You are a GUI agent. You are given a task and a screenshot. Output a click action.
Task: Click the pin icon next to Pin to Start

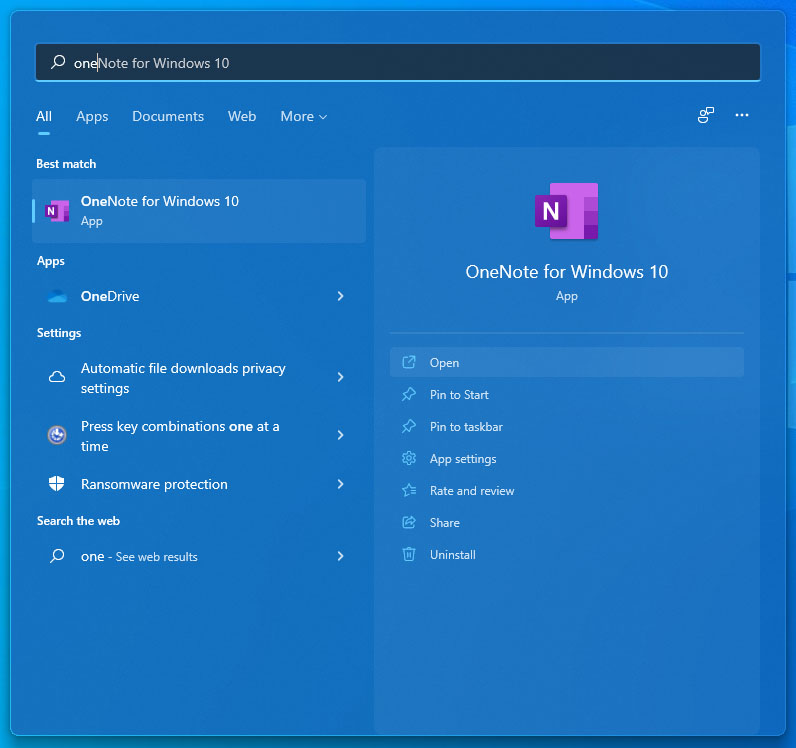point(409,394)
